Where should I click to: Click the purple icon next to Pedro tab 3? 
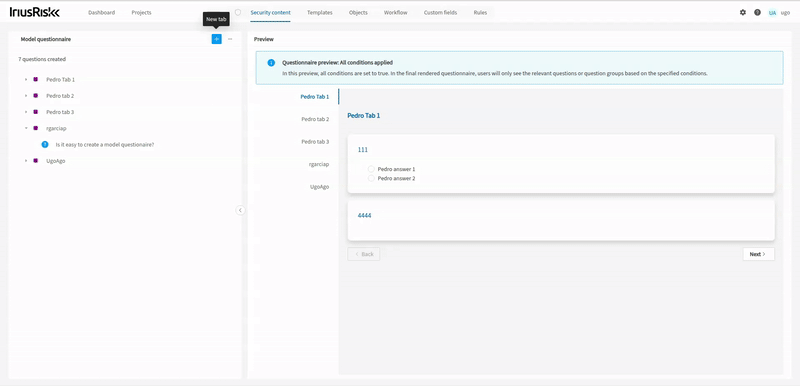(36, 112)
